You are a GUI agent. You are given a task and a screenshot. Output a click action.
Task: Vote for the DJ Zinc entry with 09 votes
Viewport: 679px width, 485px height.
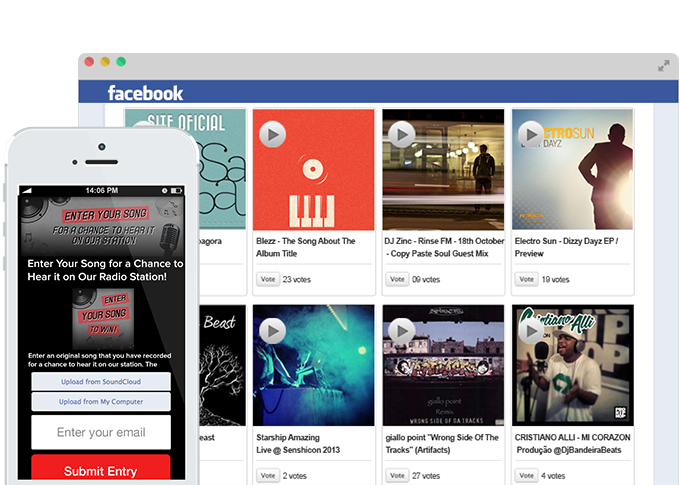point(397,279)
